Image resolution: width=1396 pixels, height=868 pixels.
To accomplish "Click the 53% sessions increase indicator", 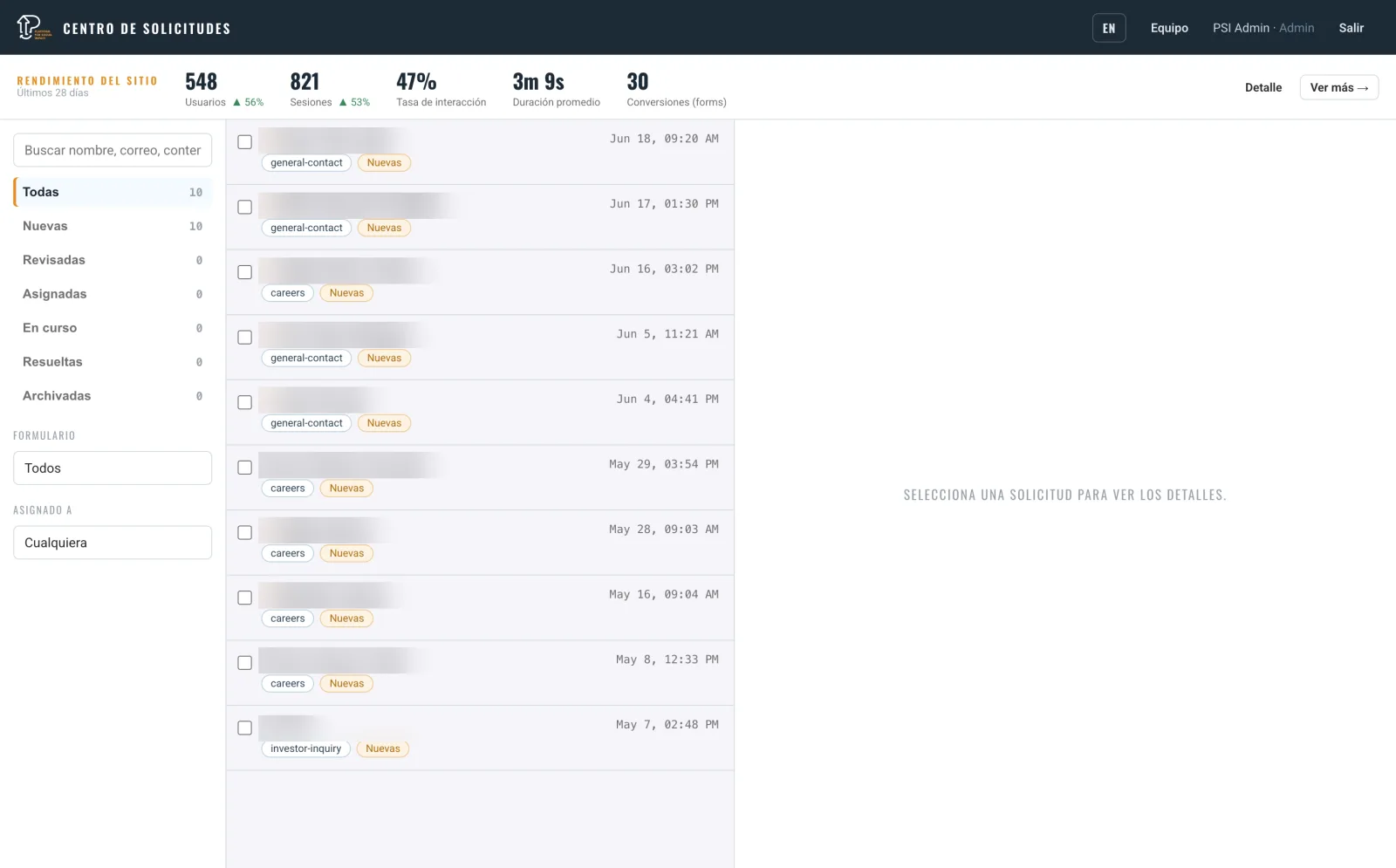I will [x=354, y=102].
